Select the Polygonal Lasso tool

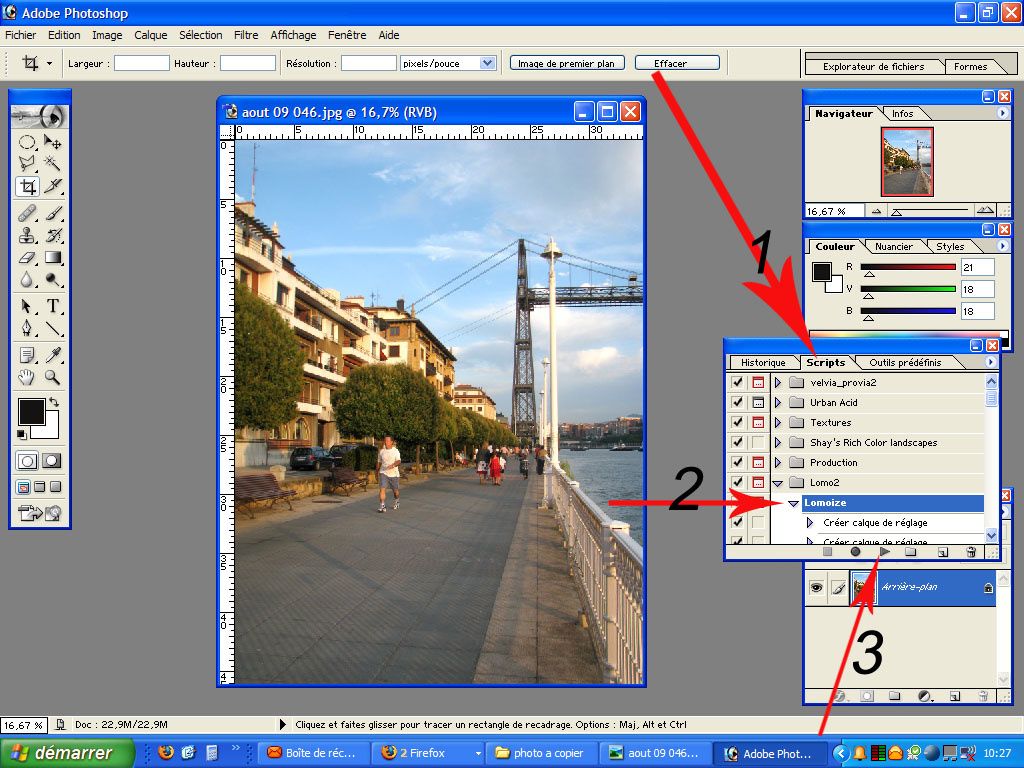27,163
